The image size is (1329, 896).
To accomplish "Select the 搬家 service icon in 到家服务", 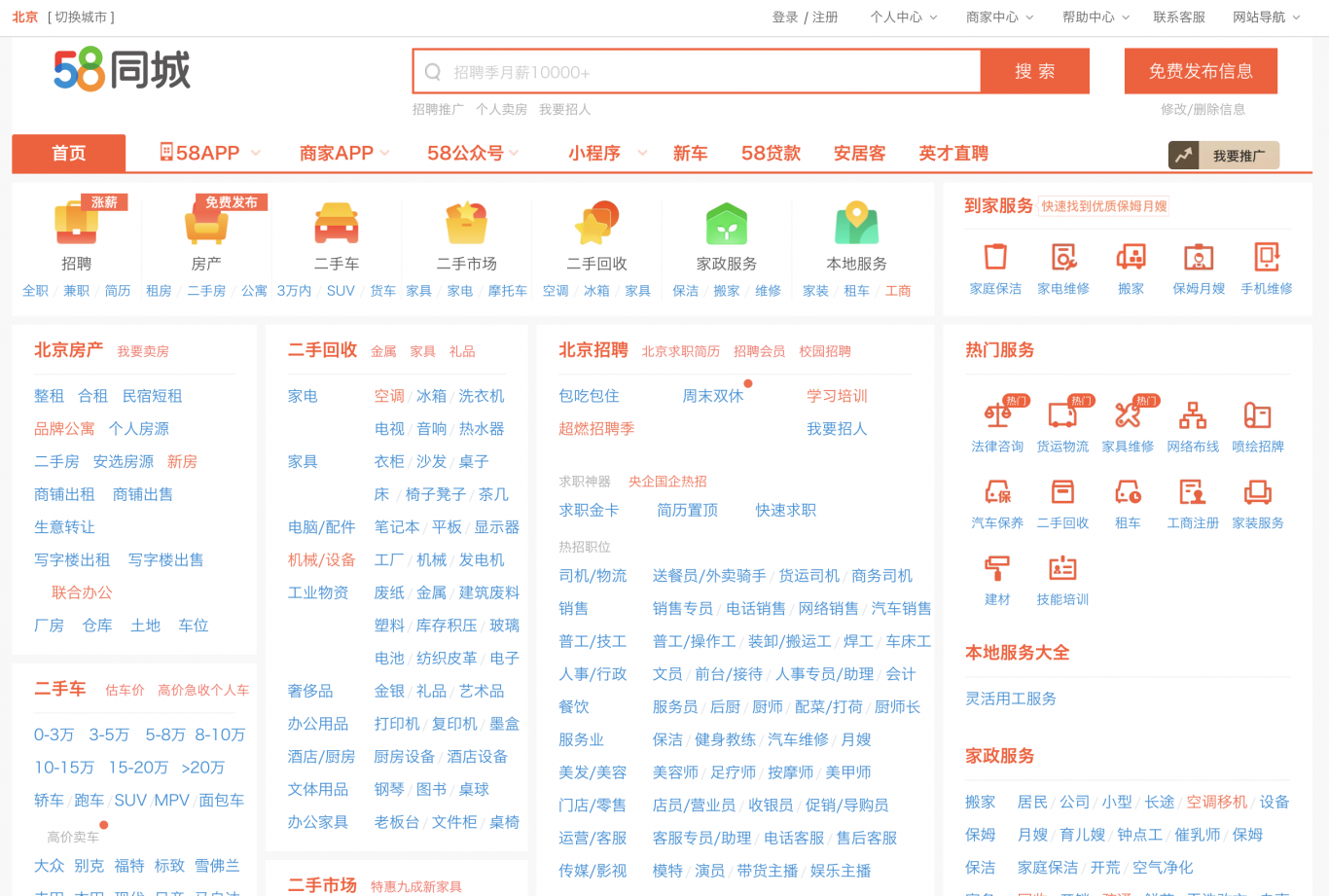I will tap(1131, 257).
